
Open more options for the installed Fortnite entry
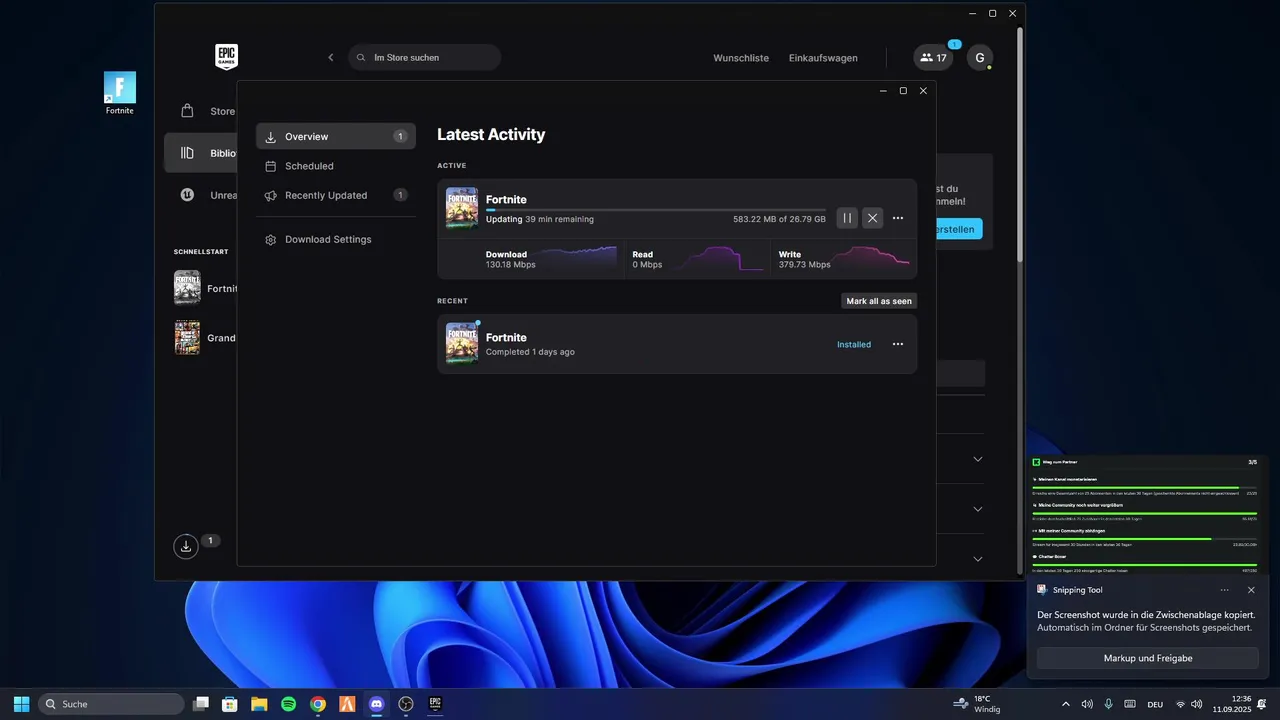898,344
